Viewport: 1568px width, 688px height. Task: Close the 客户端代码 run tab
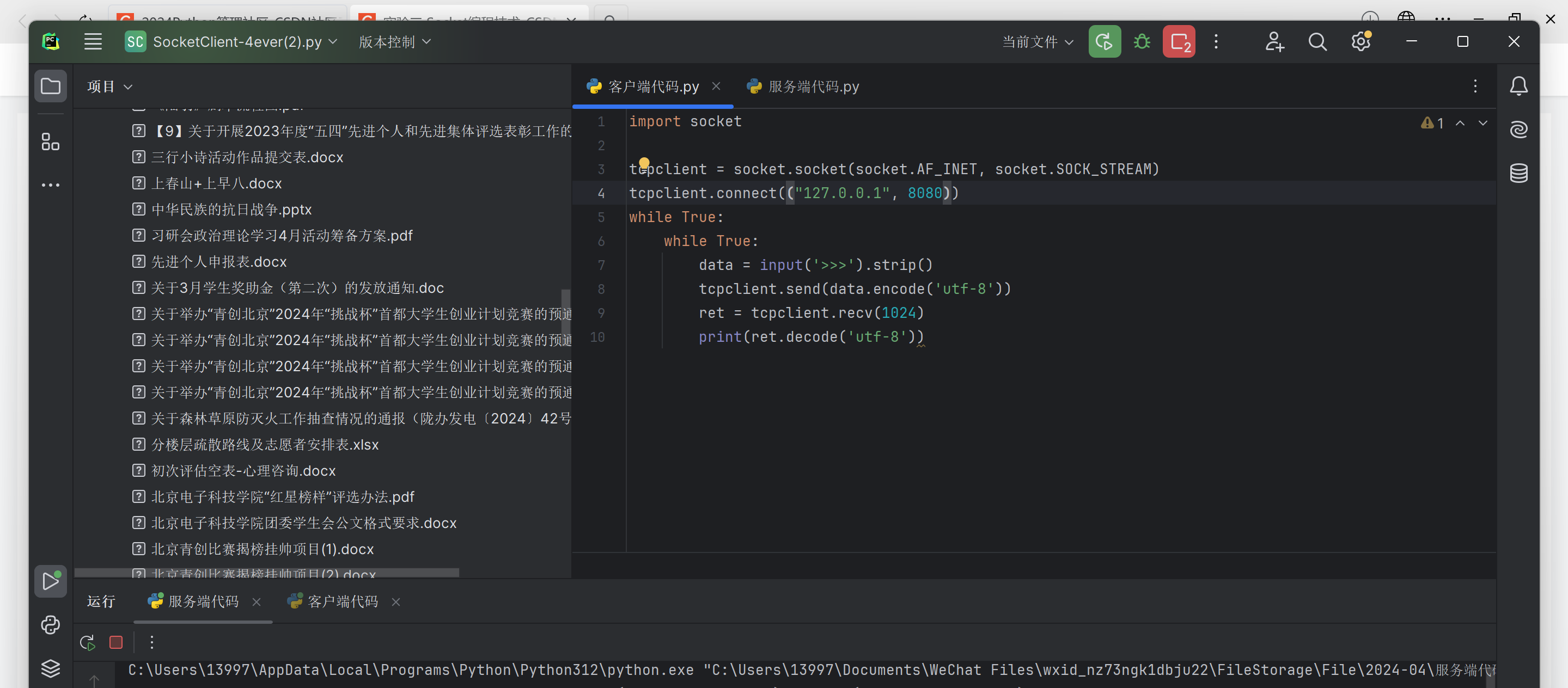pos(395,602)
